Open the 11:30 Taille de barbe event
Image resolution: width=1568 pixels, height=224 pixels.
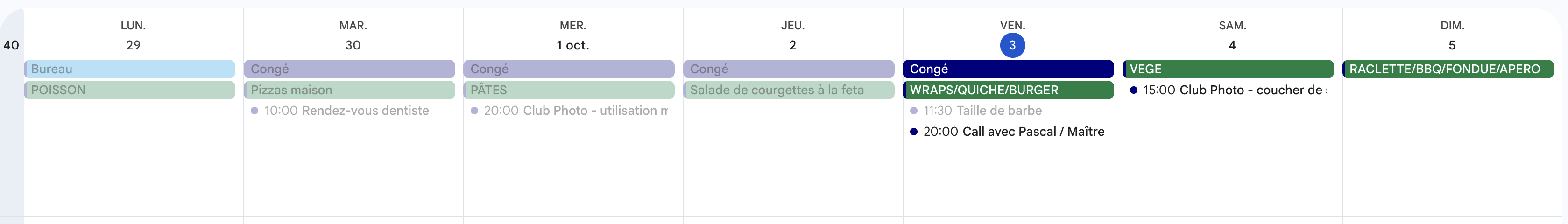[982, 111]
